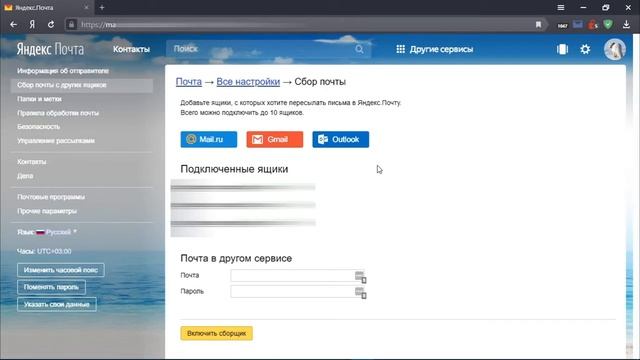Click the Яндекс Почта logo

50,49
